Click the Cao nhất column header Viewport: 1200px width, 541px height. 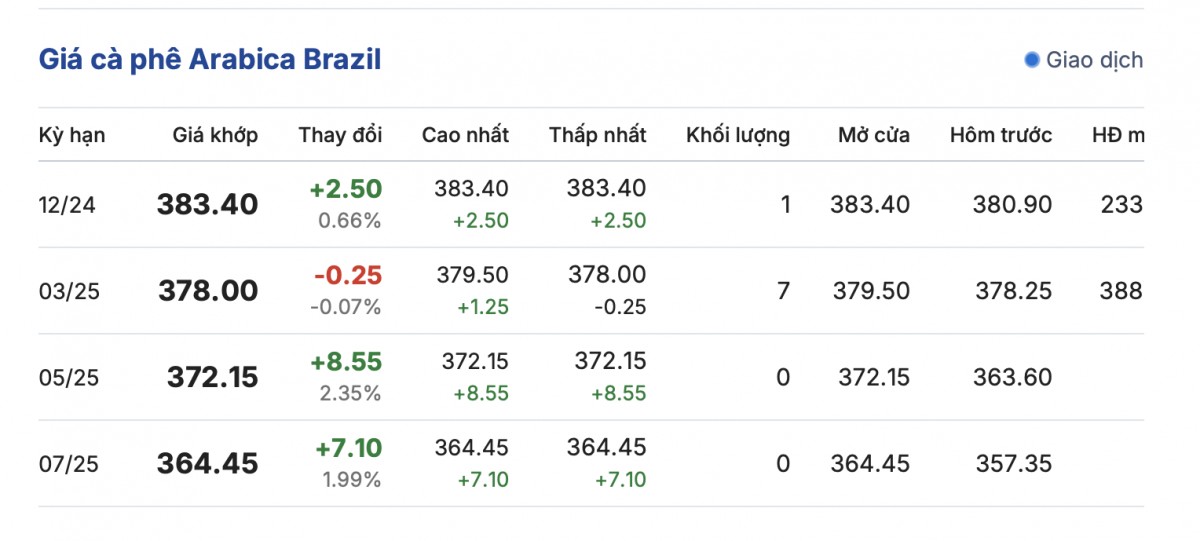[465, 135]
